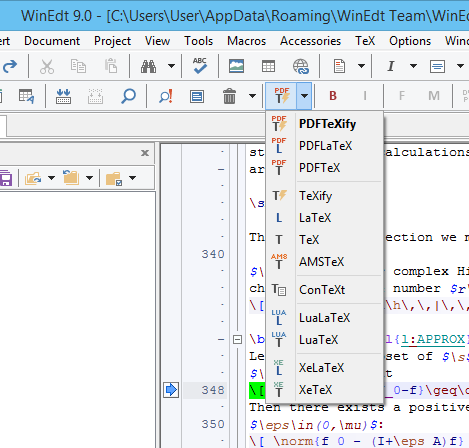469x448 pixels.
Task: Expand the open folder icon dropdown
Action: (x=51, y=178)
